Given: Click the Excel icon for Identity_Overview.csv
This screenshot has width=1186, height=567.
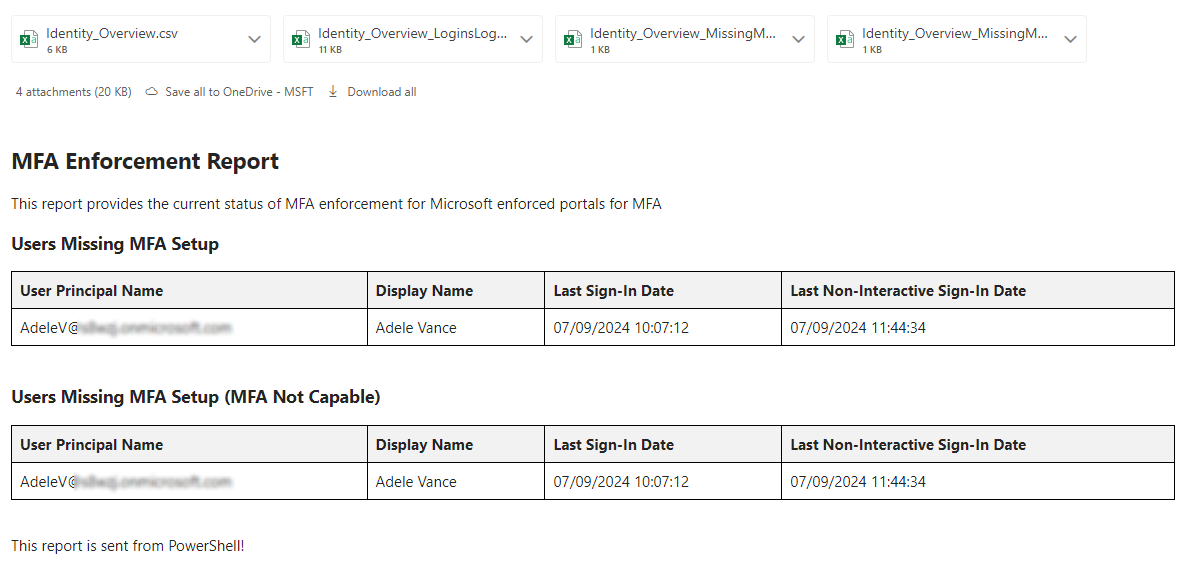Looking at the screenshot, I should [x=28, y=40].
